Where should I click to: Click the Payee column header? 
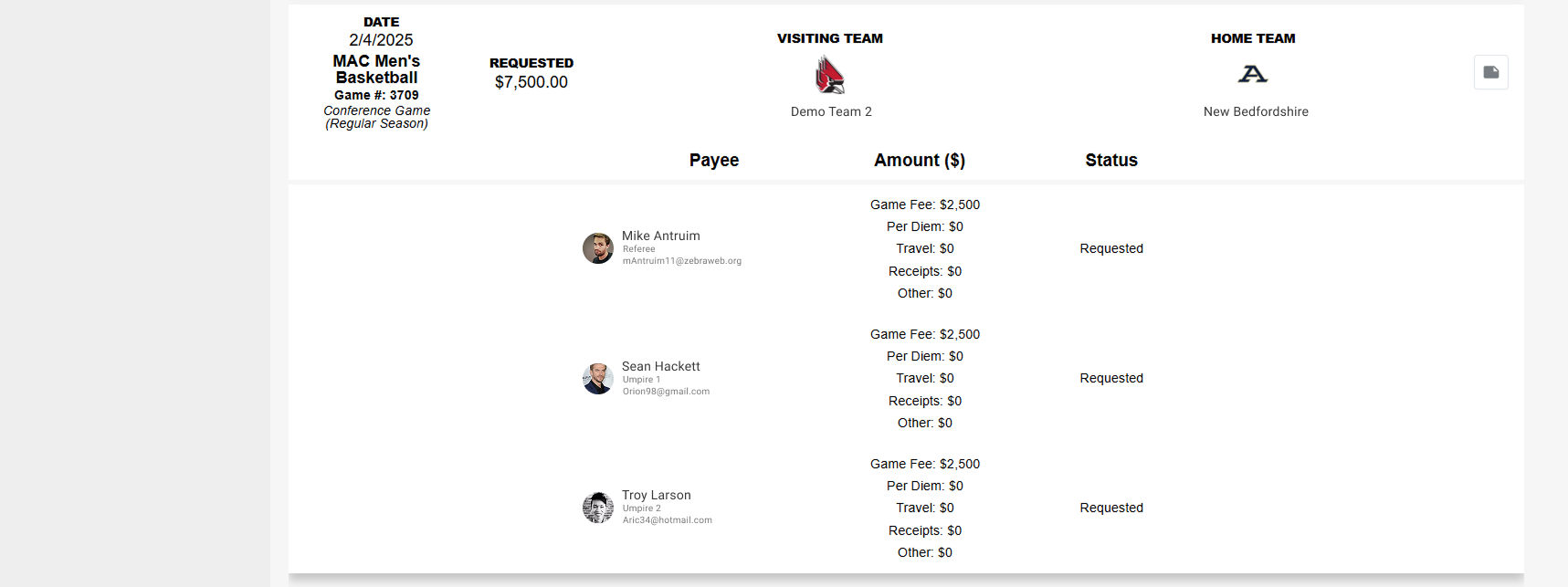(x=713, y=160)
